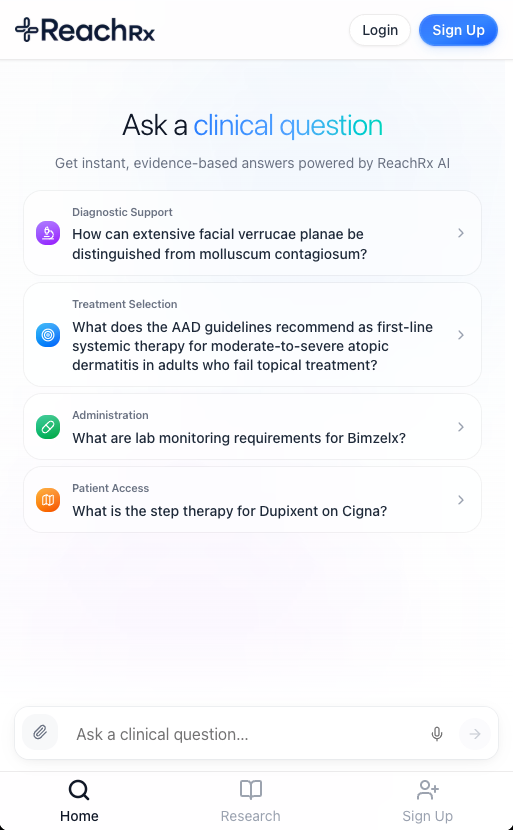Viewport: 513px width, 830px height.
Task: Click the blue target Treatment Selection icon
Action: tap(48, 335)
